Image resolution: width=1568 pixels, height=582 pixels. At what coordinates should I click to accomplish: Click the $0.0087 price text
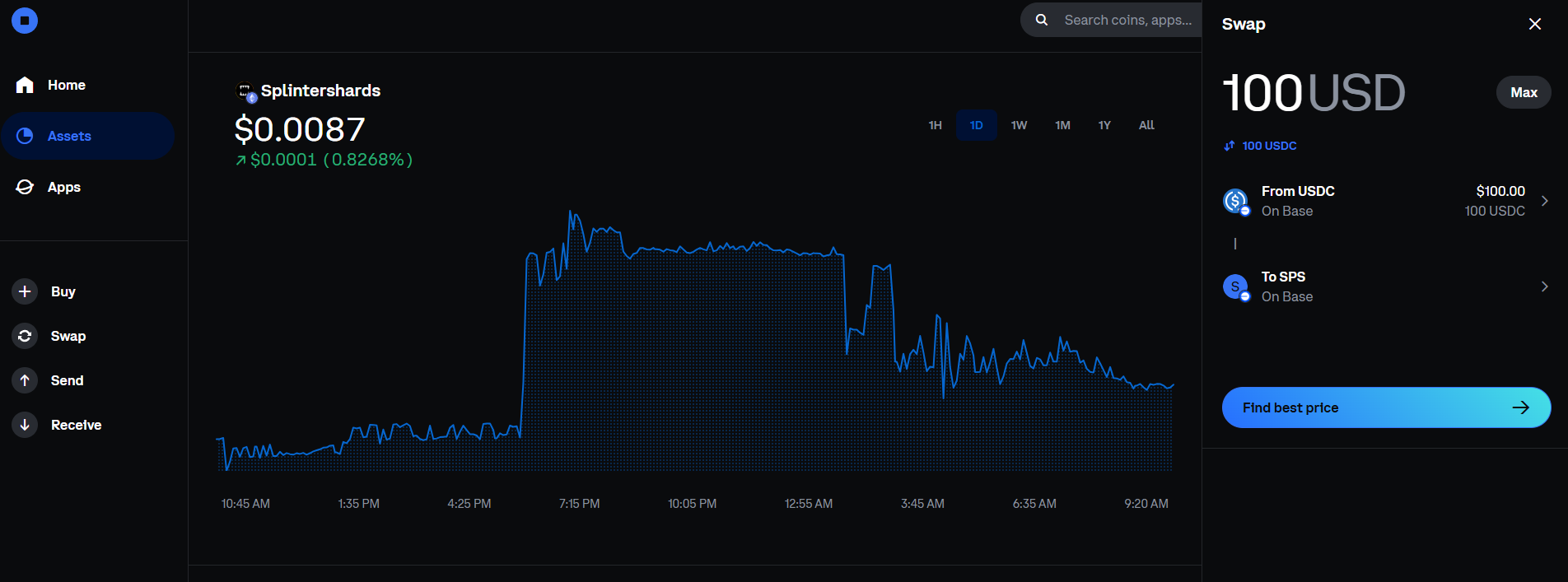pos(300,129)
